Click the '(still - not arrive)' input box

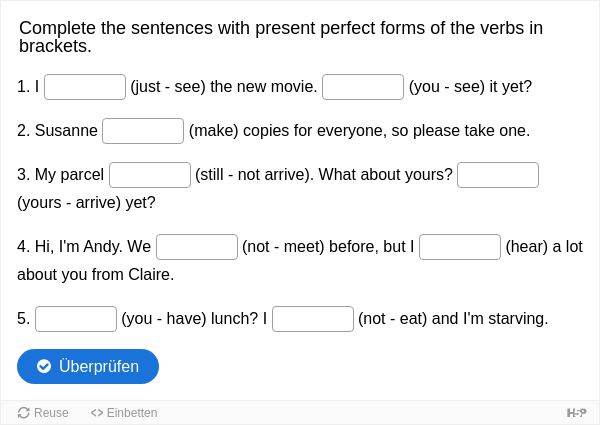coord(150,175)
